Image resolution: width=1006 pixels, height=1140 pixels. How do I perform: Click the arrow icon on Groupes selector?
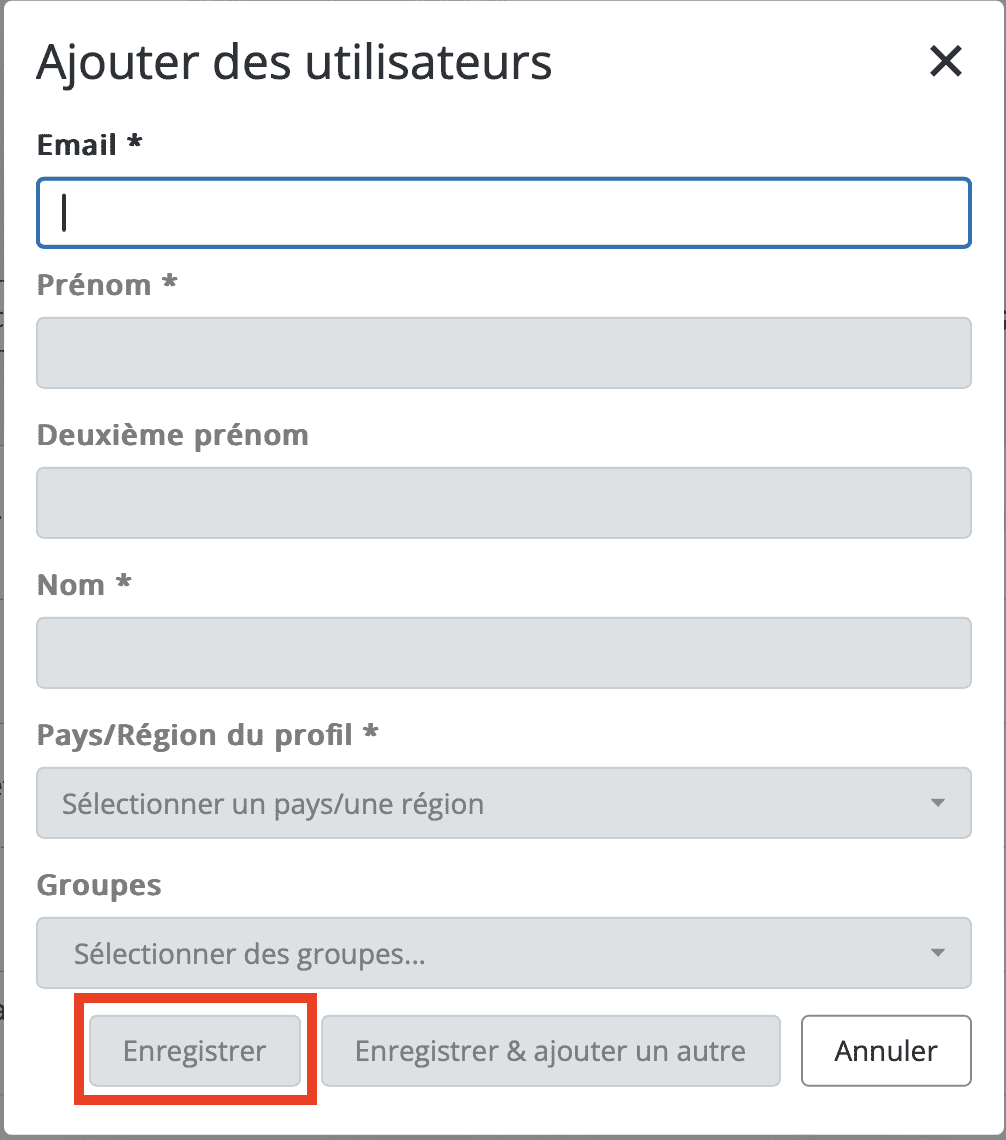pyautogui.click(x=938, y=953)
